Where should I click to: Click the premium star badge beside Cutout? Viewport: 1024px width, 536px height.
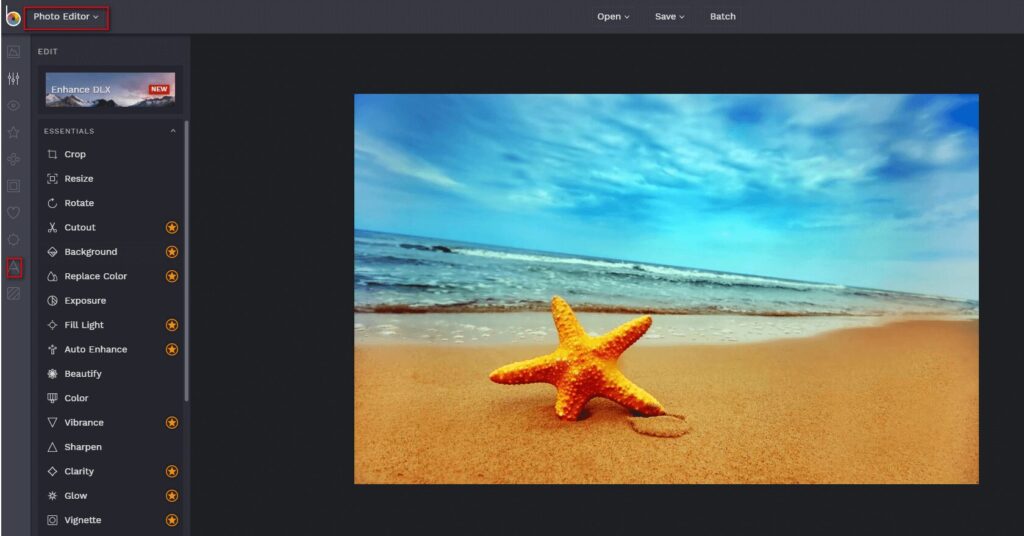pos(172,228)
